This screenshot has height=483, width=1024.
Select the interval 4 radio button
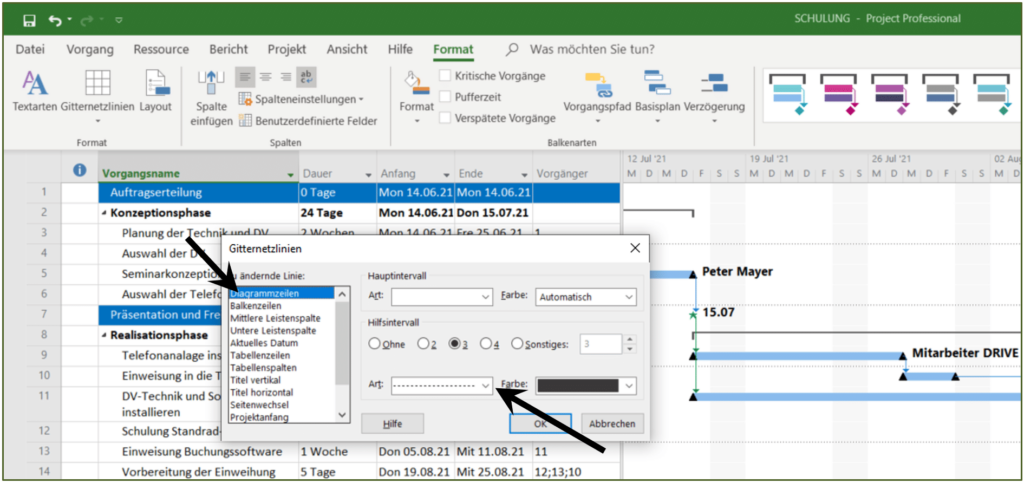coord(486,343)
